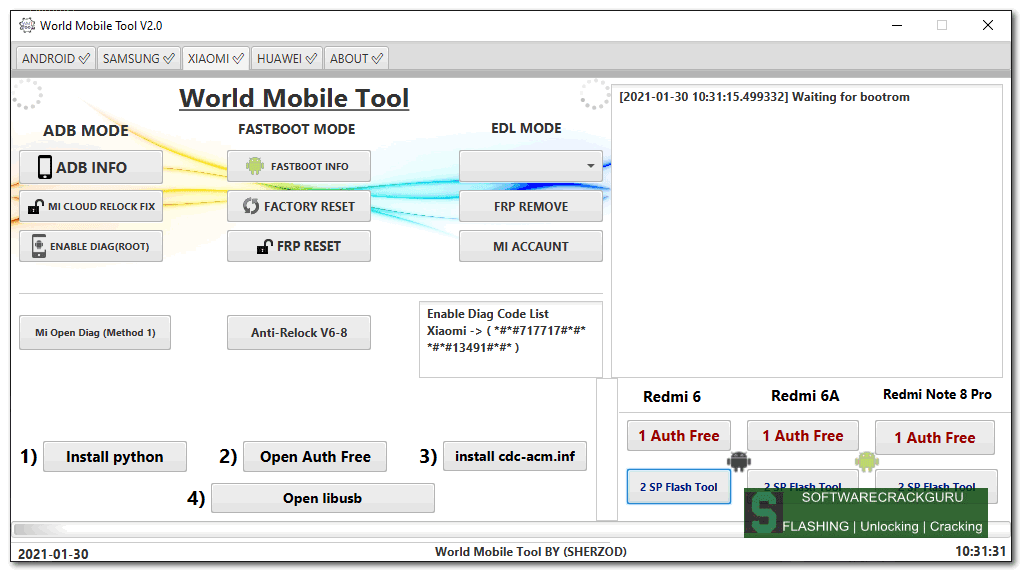The width and height of the screenshot is (1023, 573).
Task: Click 'World Mobile Tool BY (SHERZOD)' status text
Action: click(530, 552)
